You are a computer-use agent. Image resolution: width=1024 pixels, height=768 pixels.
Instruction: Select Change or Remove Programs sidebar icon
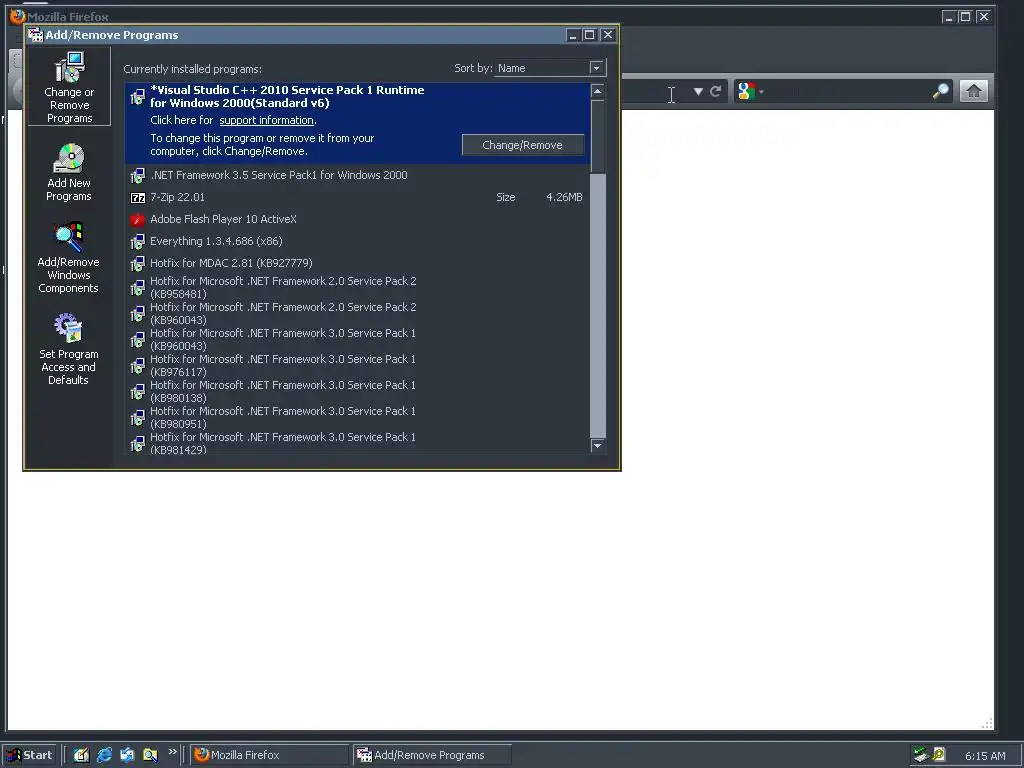(x=69, y=87)
